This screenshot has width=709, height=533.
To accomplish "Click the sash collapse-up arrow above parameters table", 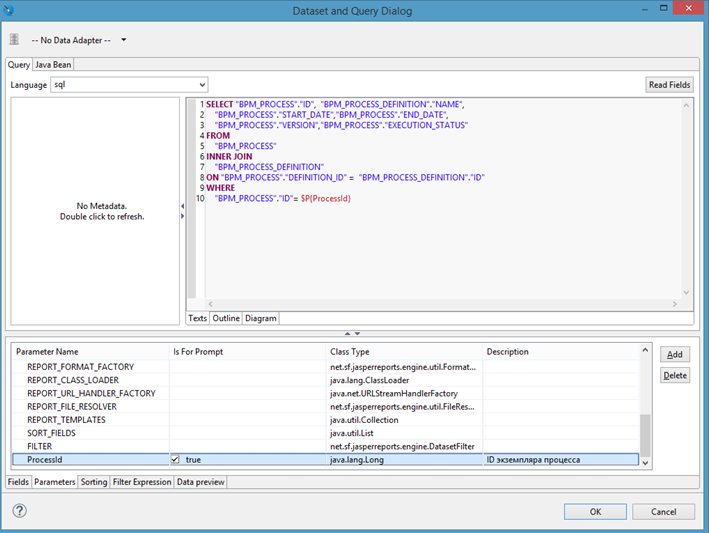I will point(347,333).
